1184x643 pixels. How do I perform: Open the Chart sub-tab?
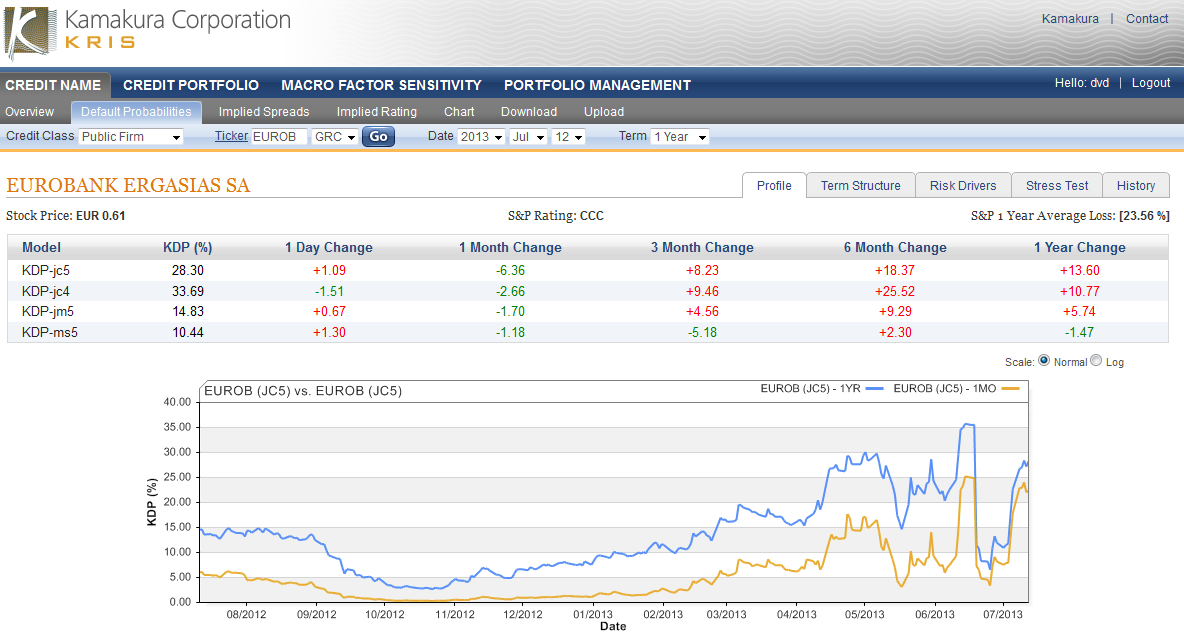click(459, 112)
